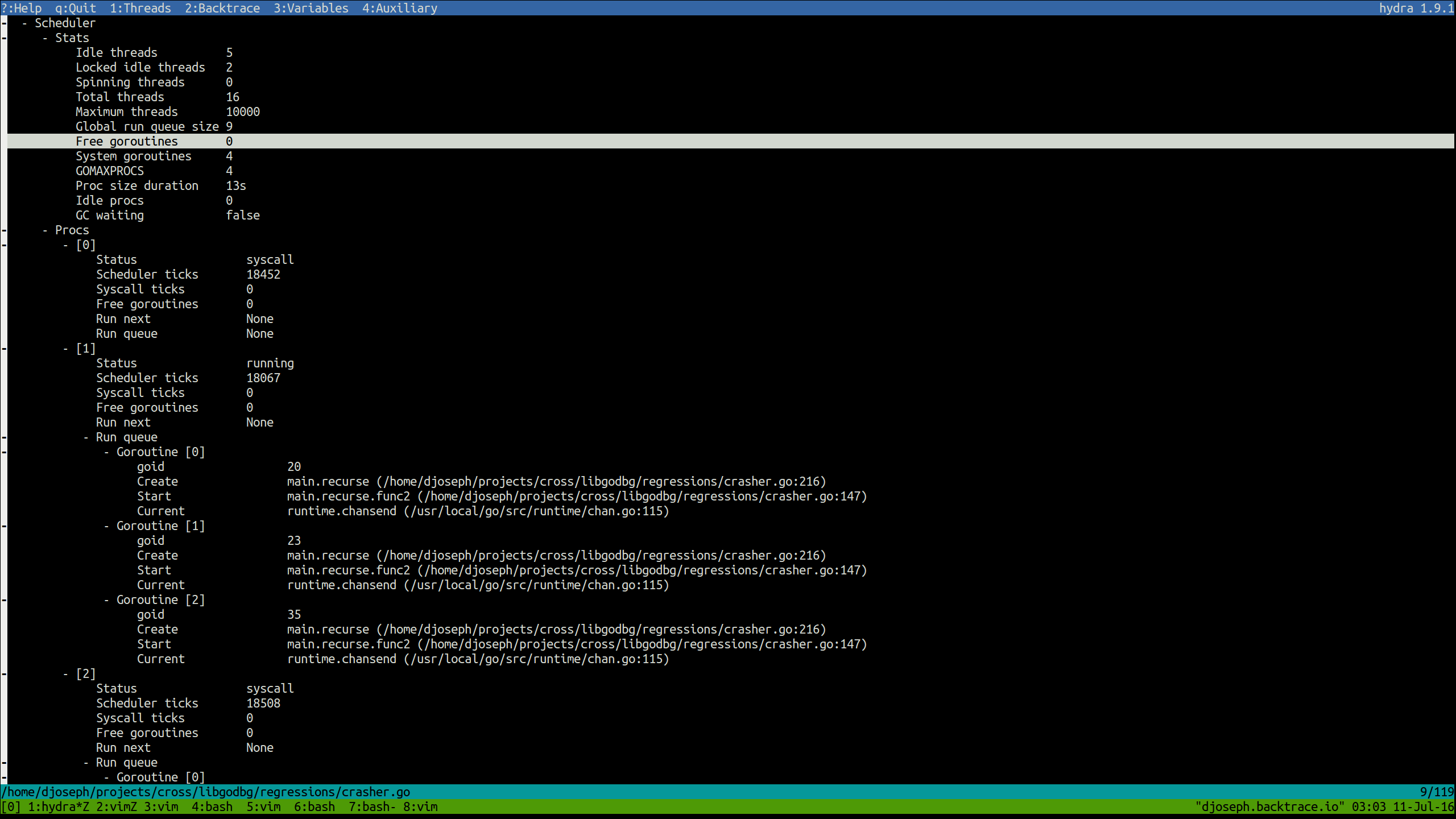The height and width of the screenshot is (819, 1456).
Task: Select the highlighted Free goroutines stats row
Action: click(730, 142)
